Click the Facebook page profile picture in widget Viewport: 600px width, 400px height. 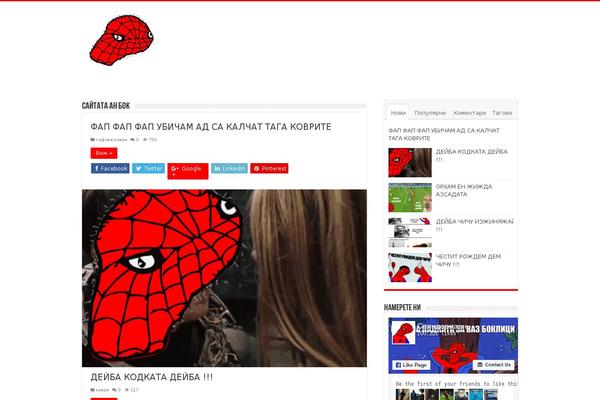point(403,333)
